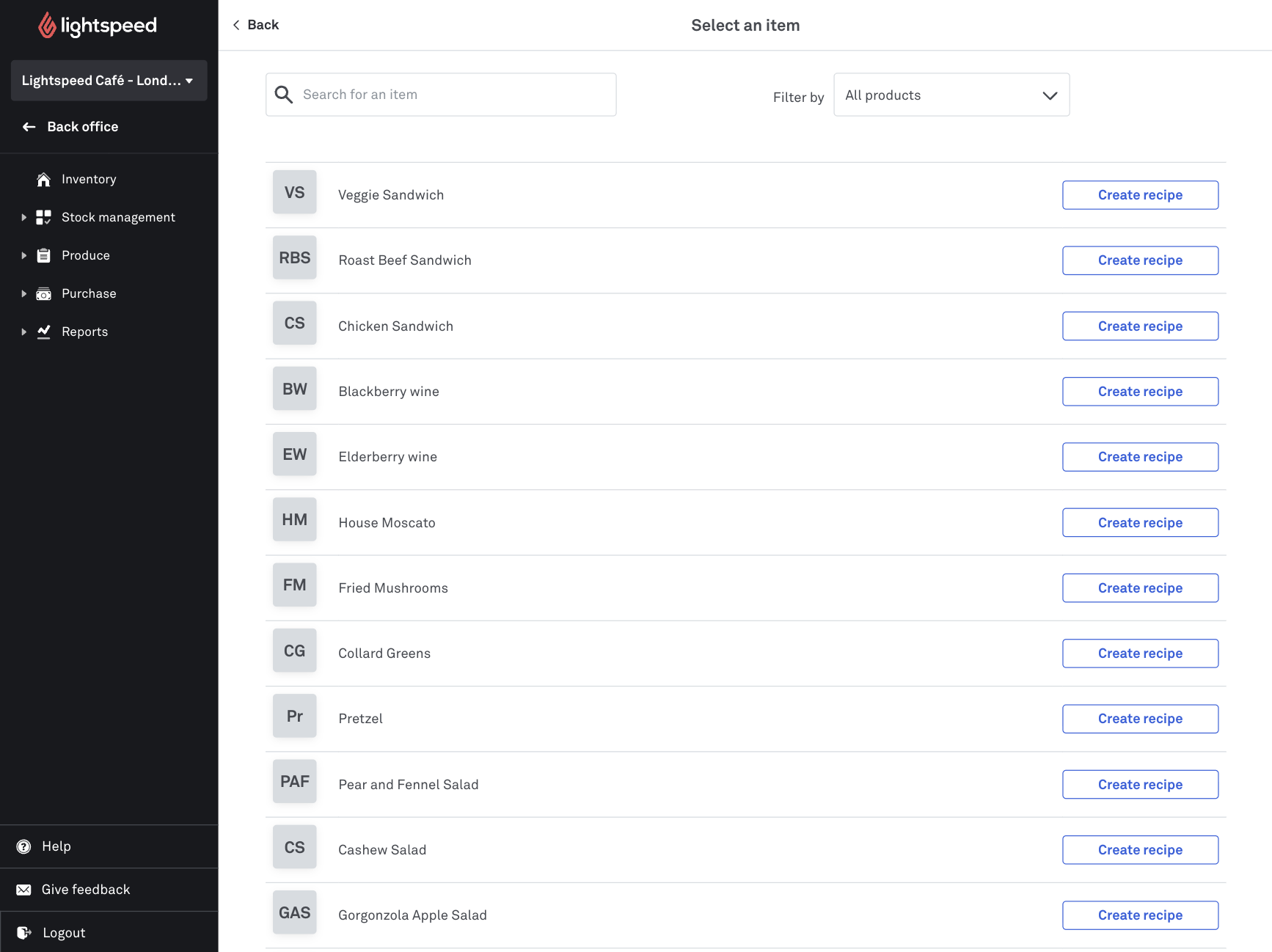
Task: Expand the Stock management menu arrow
Action: point(24,217)
